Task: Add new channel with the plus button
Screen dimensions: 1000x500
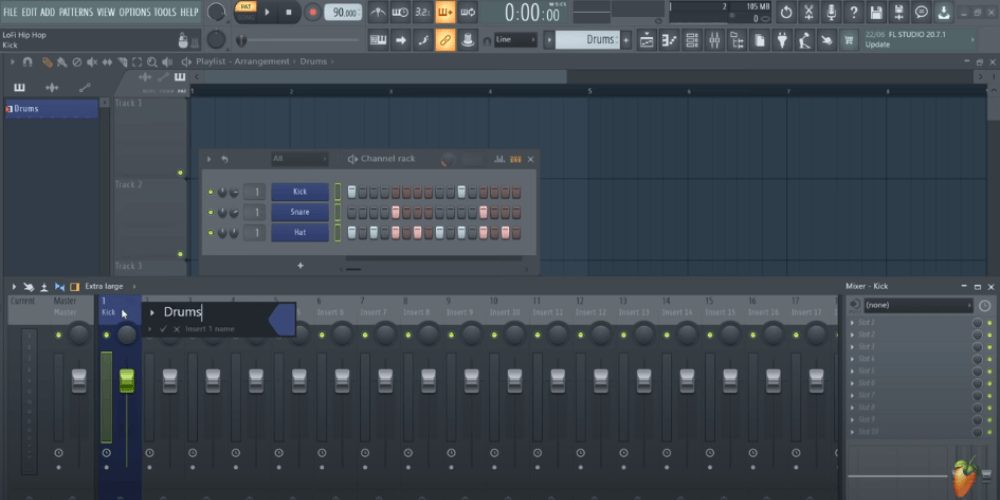Action: pos(300,265)
